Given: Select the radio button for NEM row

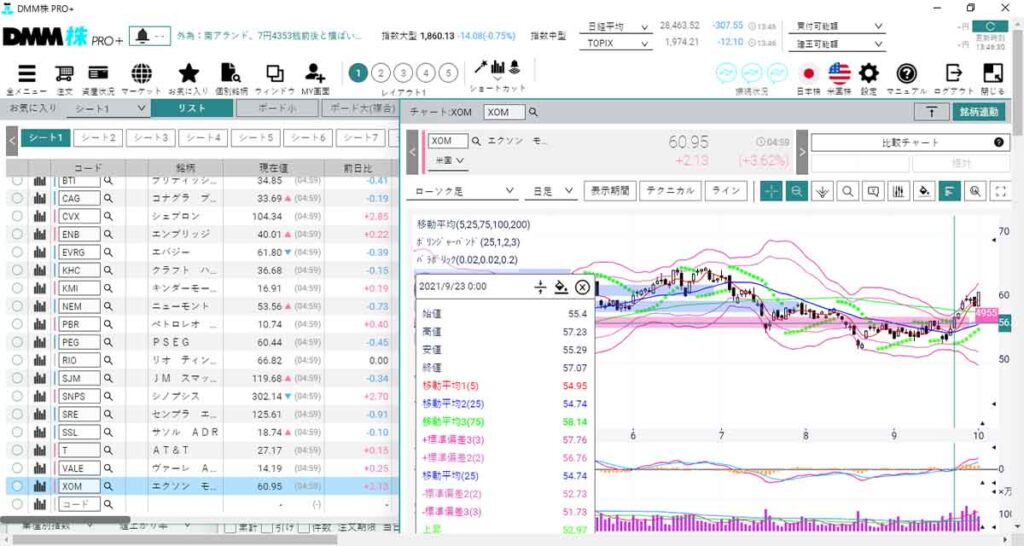Looking at the screenshot, I should 17,306.
